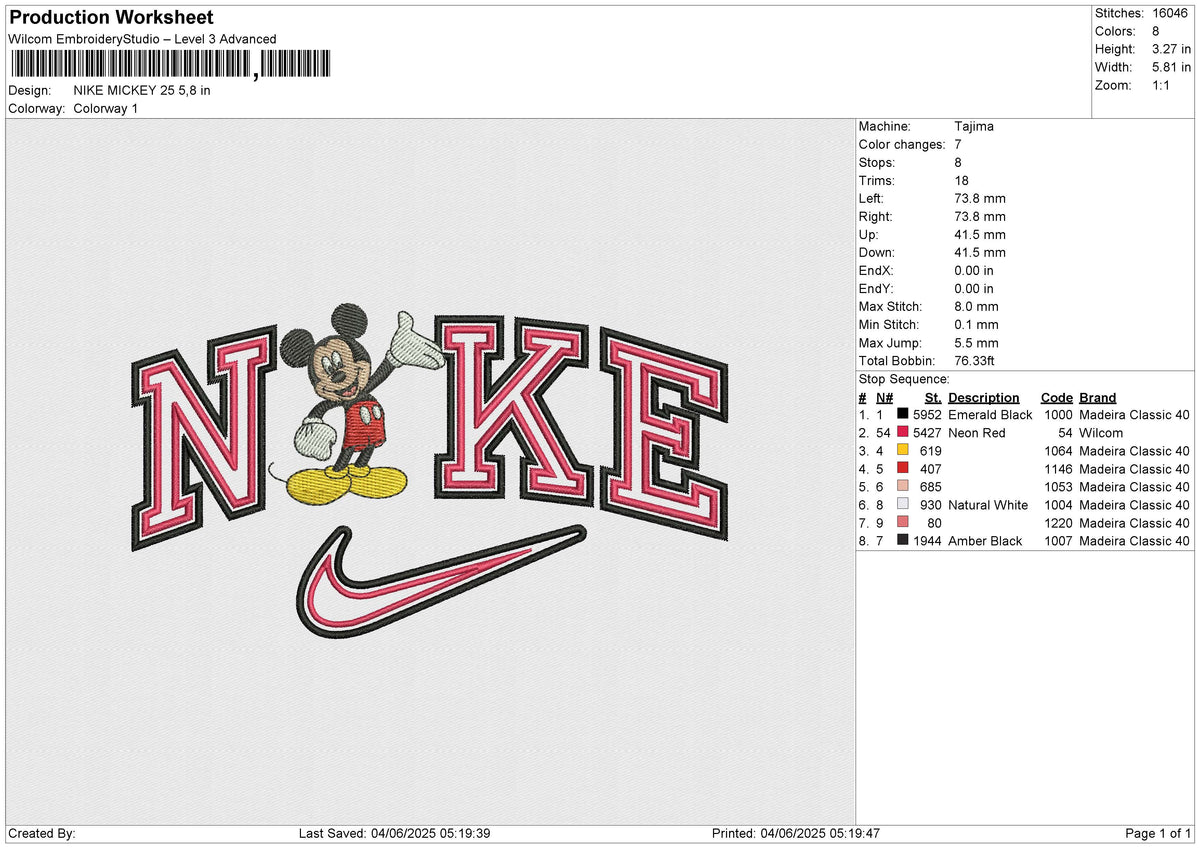Image resolution: width=1200 pixels, height=848 pixels.
Task: Select the Neon Red thread swatch
Action: (903, 433)
